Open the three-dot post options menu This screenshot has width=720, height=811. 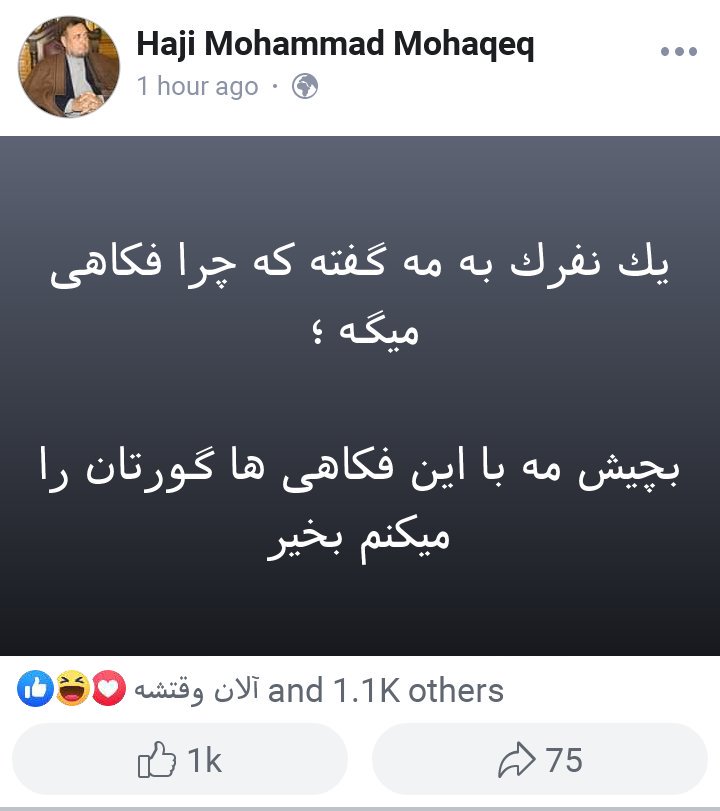pyautogui.click(x=679, y=51)
